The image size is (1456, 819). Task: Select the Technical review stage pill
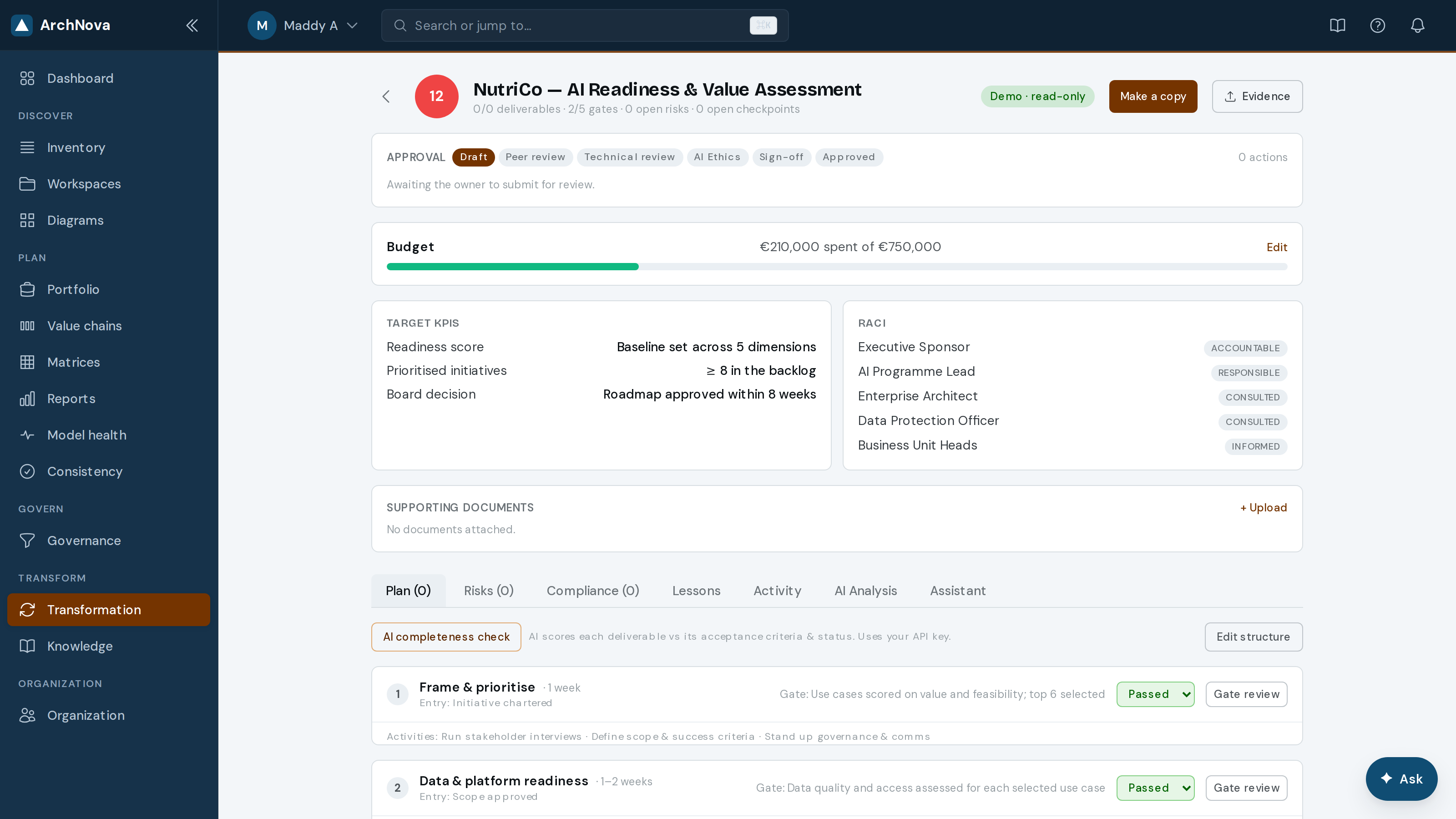(629, 157)
